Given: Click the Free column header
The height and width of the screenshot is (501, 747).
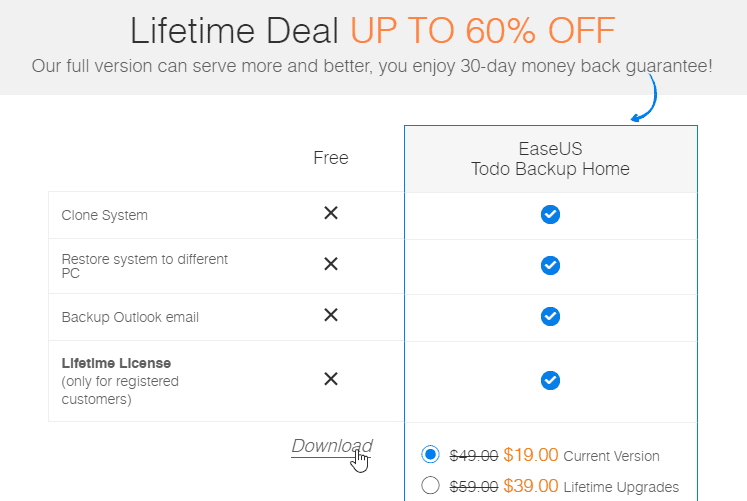Looking at the screenshot, I should coord(331,158).
